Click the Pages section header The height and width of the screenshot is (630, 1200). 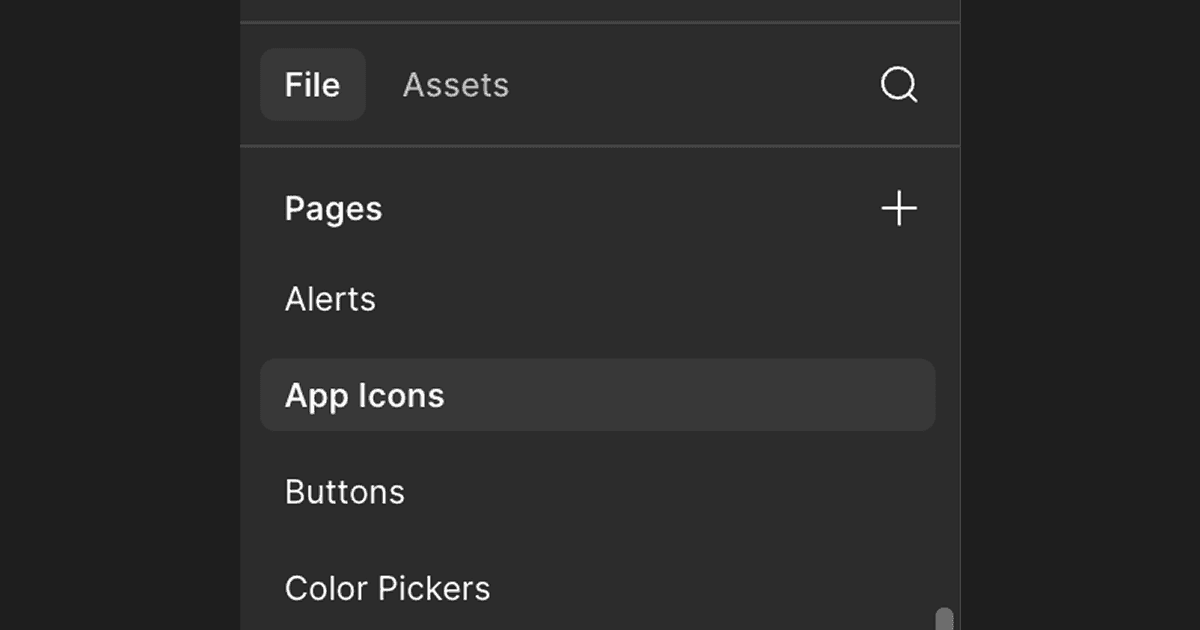[333, 209]
